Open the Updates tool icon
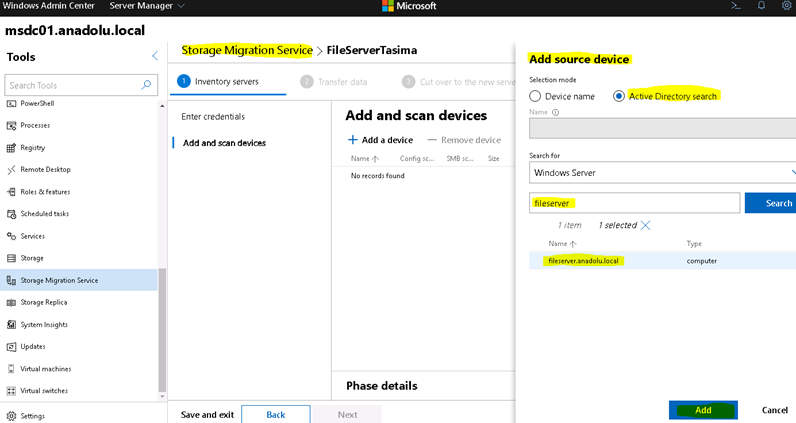The width and height of the screenshot is (796, 423). coord(11,347)
